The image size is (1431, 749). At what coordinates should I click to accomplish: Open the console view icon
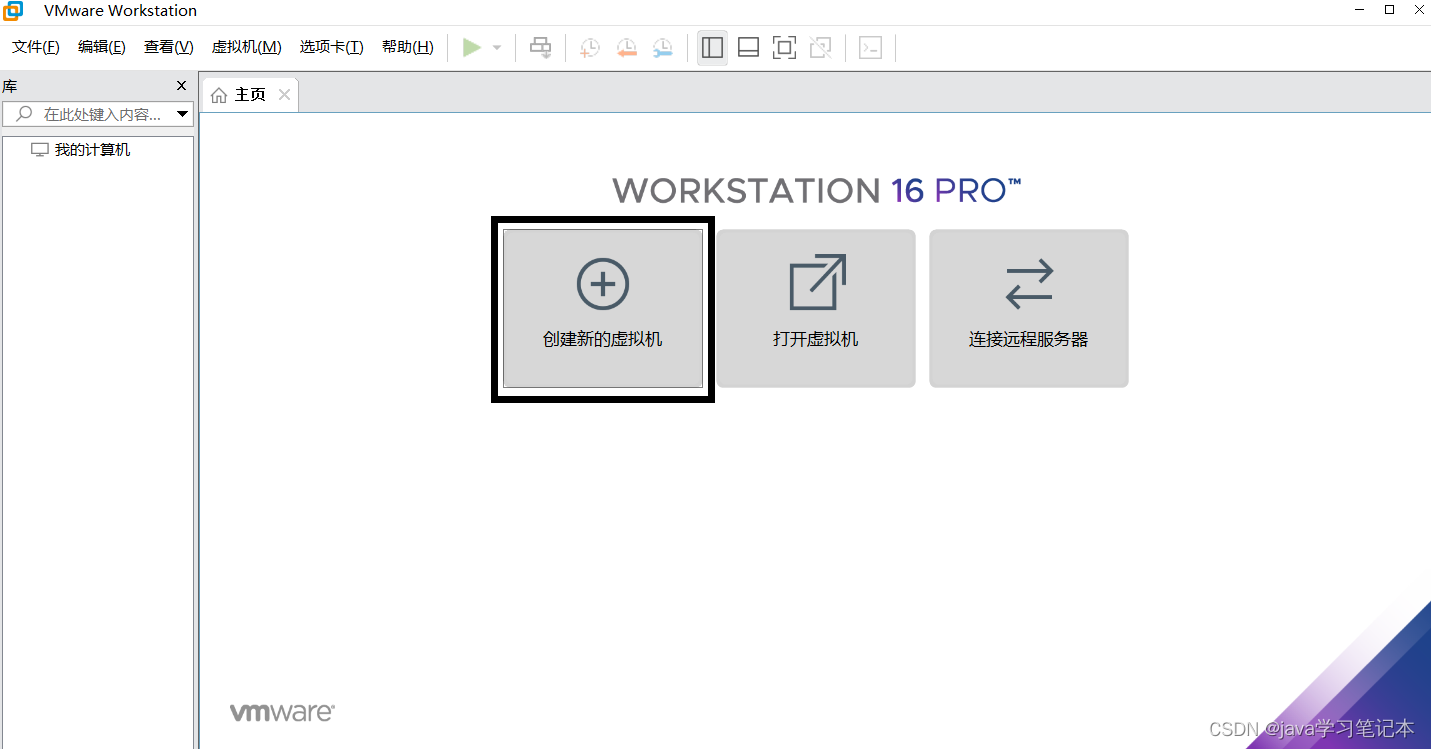(x=871, y=47)
